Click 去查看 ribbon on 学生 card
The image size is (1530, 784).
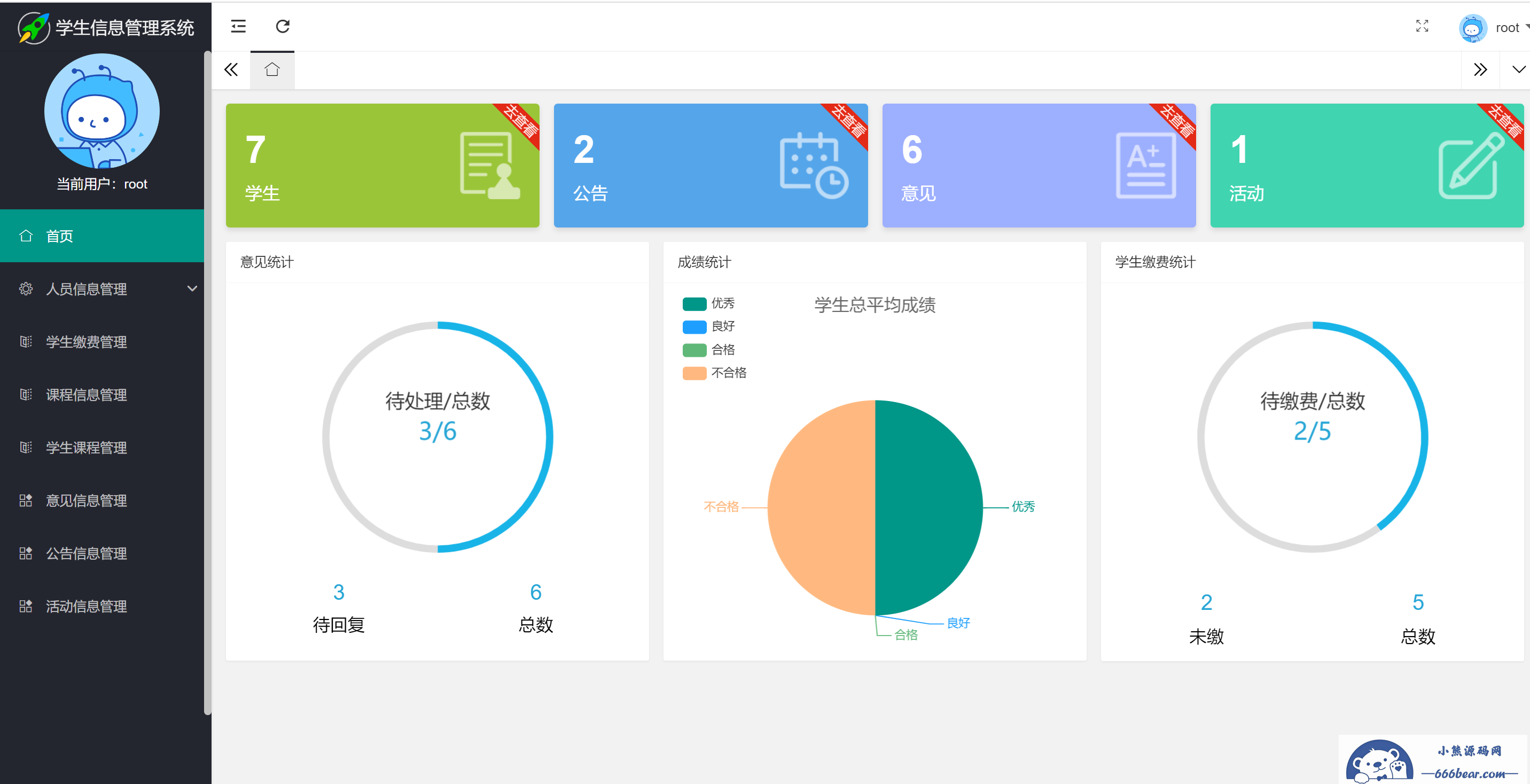coord(520,121)
